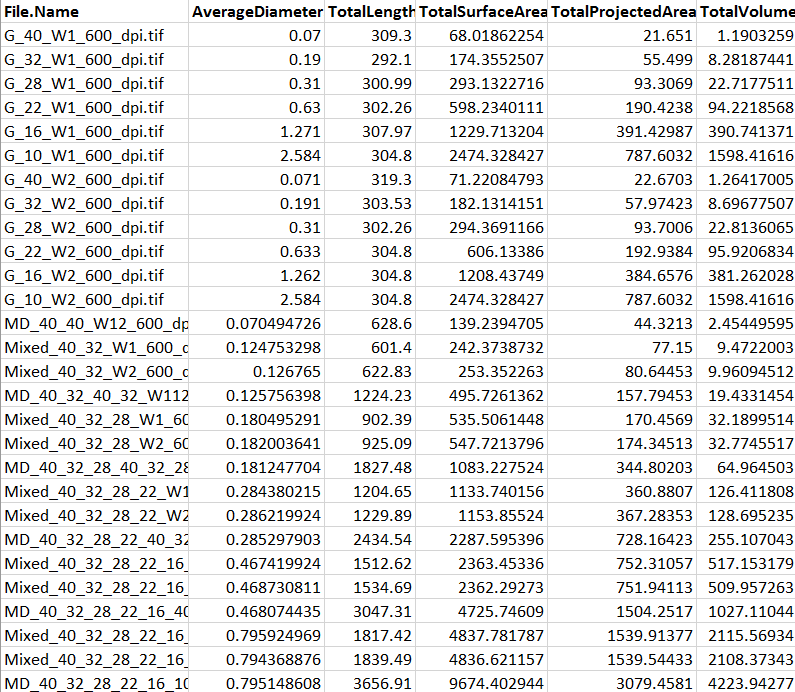The width and height of the screenshot is (795, 692).
Task: Click the cell G_10_W1_600_dpi.tif
Action: click(x=94, y=155)
